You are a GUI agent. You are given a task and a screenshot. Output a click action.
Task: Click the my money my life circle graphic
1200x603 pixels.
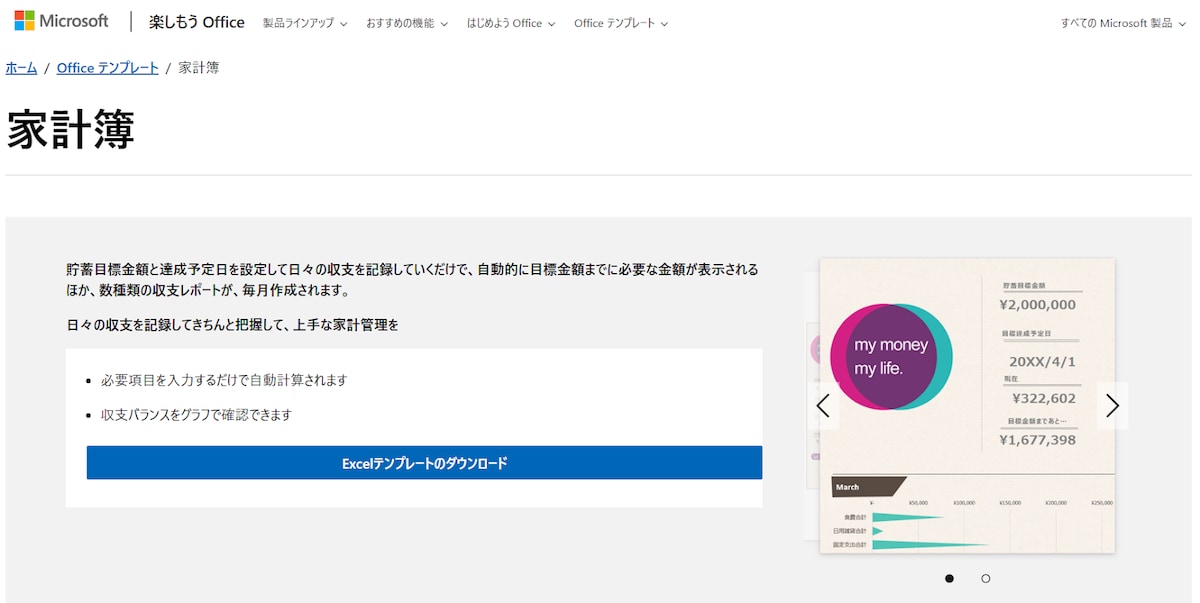point(890,356)
